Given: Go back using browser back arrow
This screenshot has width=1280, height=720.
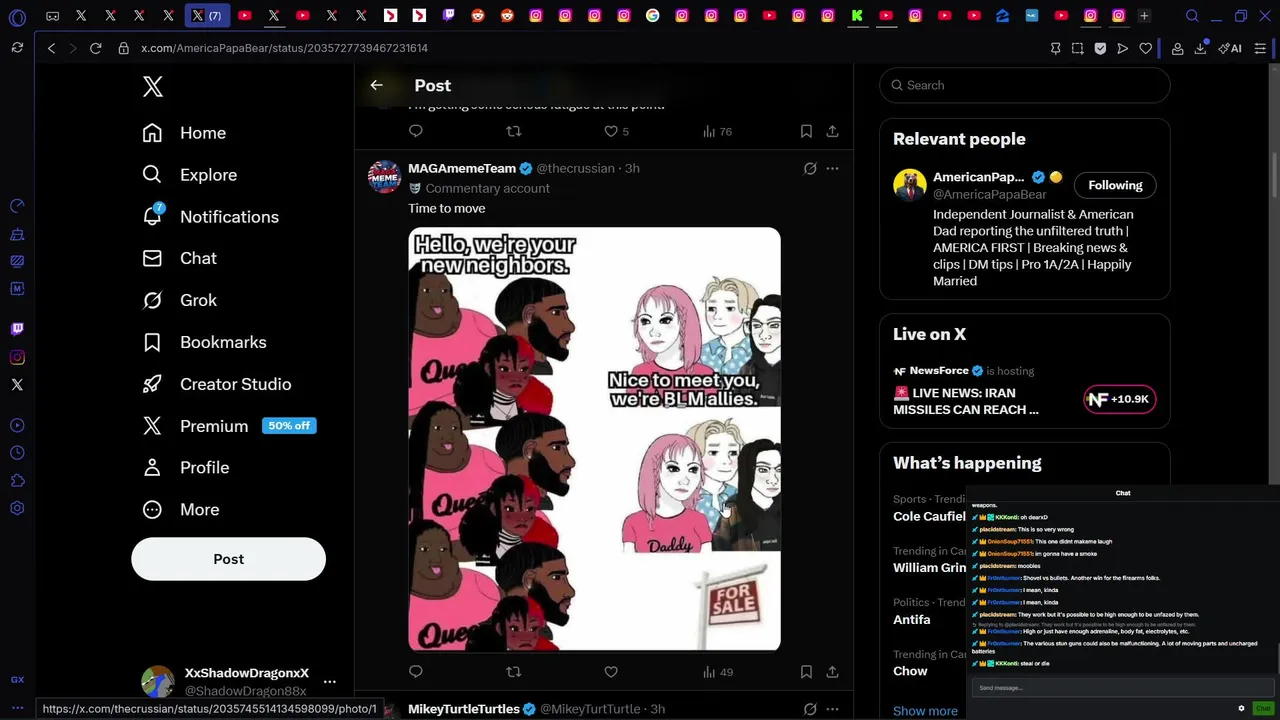Looking at the screenshot, I should click(x=51, y=48).
